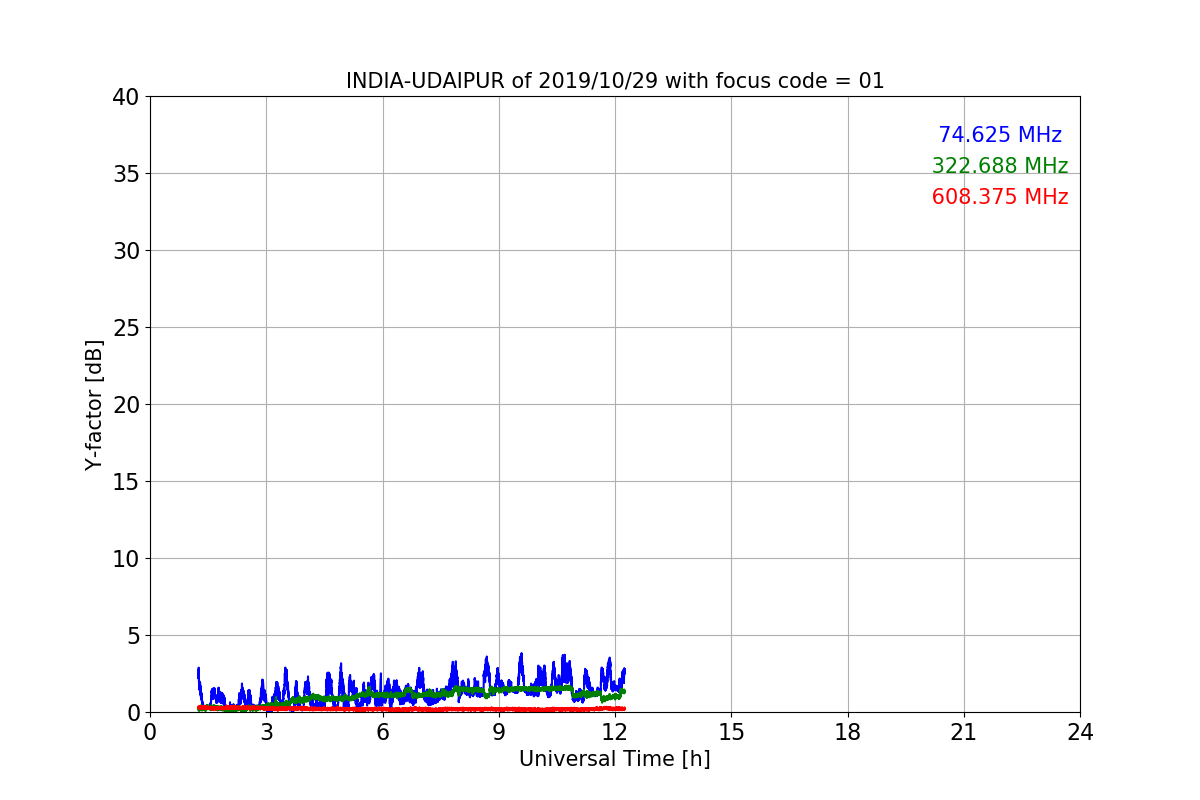The height and width of the screenshot is (800, 1200).
Task: Click y-axis tick label 25
Action: (126, 328)
